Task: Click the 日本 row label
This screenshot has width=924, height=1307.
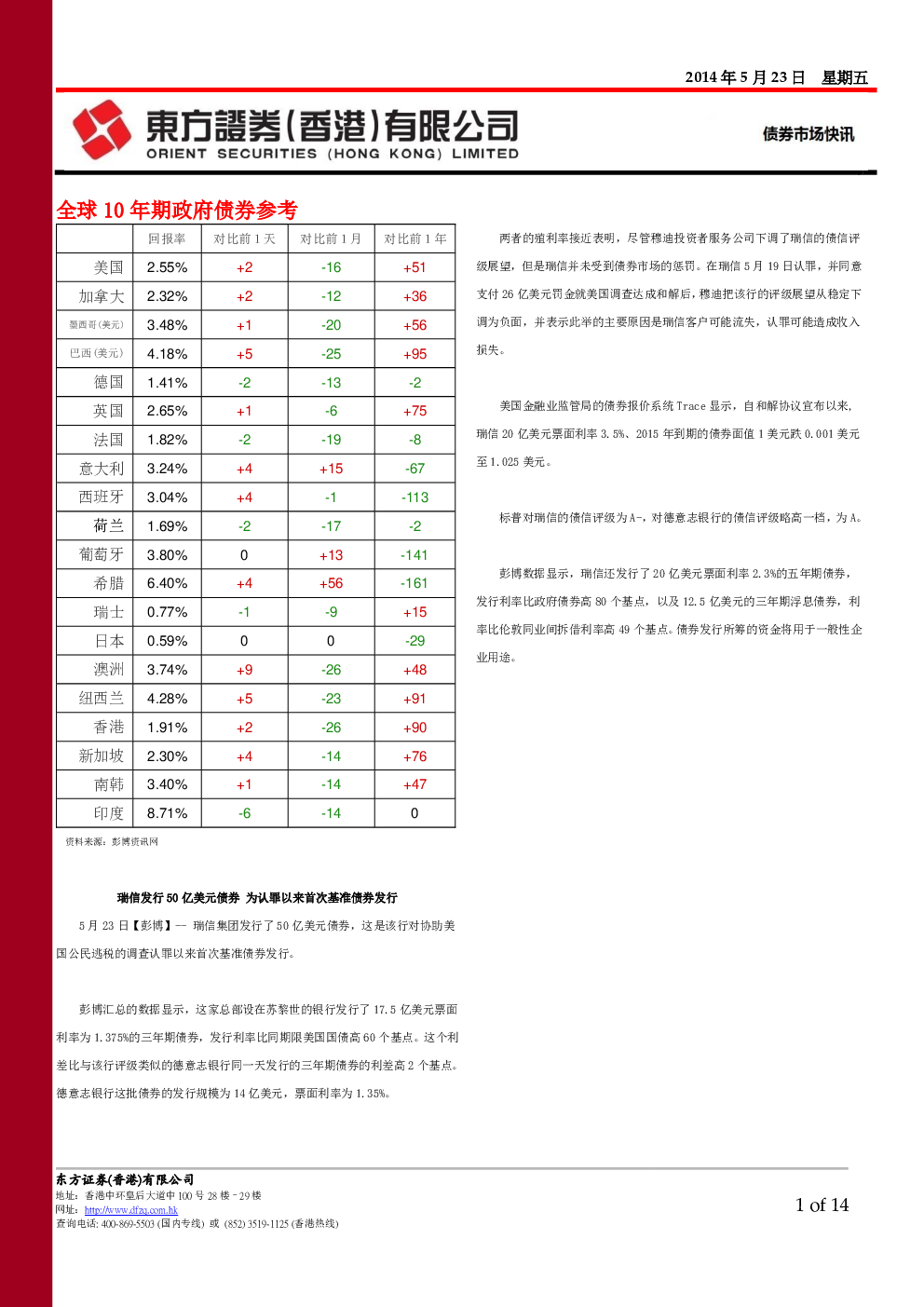Action: (109, 641)
